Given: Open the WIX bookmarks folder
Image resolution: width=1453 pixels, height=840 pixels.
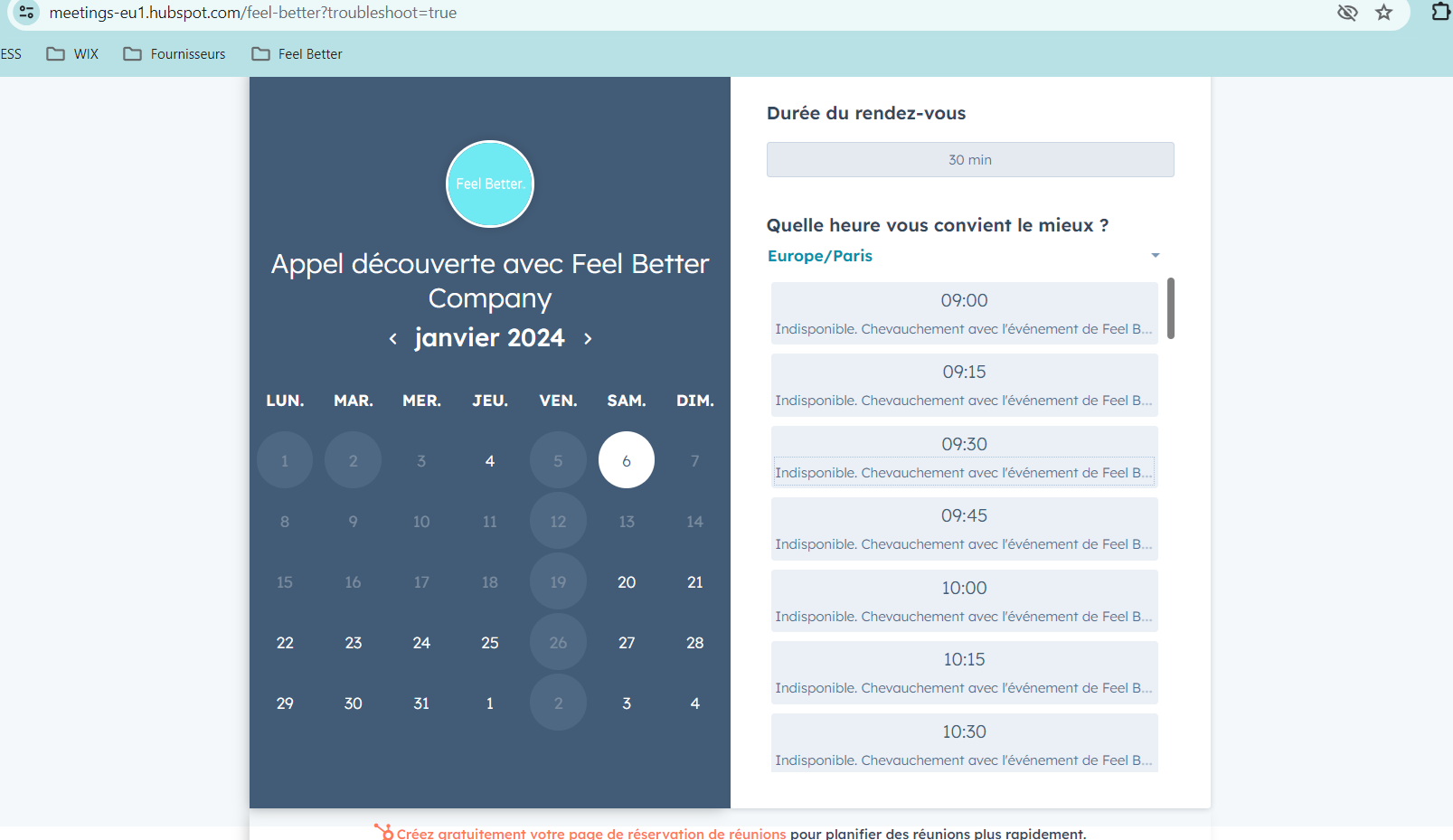Looking at the screenshot, I should click(x=72, y=54).
